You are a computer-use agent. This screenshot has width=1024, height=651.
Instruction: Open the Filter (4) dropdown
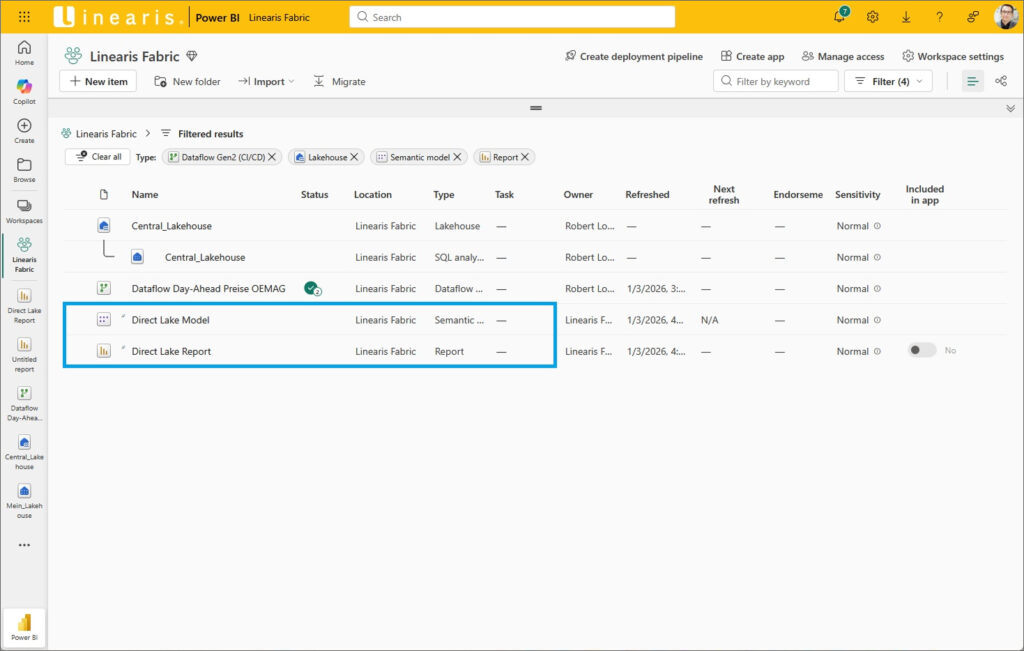[x=888, y=81]
